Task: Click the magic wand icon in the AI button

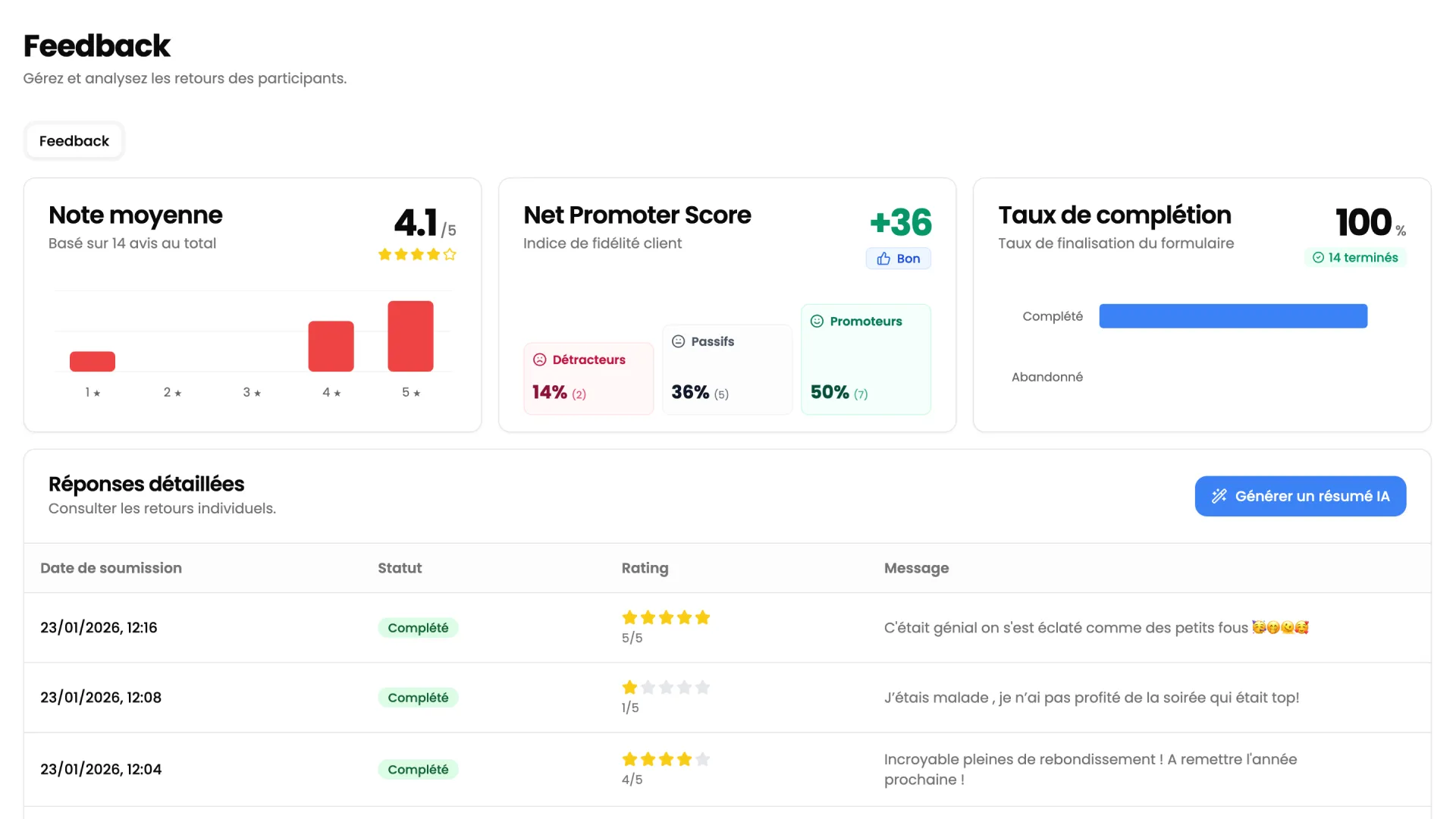Action: pos(1219,496)
